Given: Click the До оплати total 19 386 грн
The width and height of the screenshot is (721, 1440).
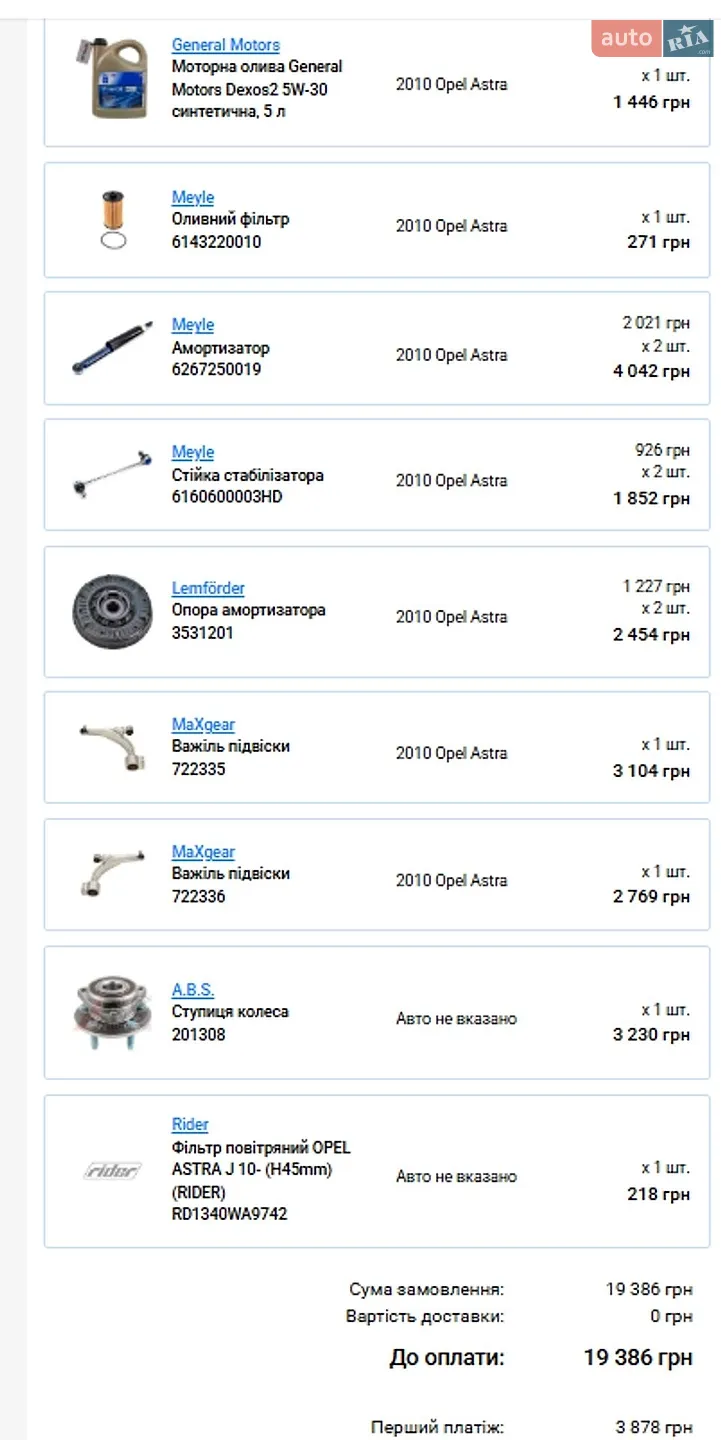Looking at the screenshot, I should (x=638, y=1357).
